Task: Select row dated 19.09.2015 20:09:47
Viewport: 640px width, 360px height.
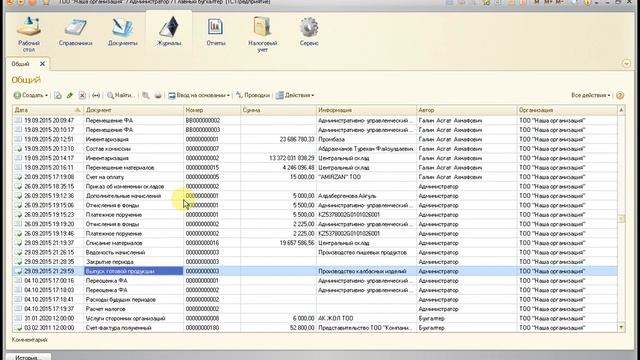Action: (315, 120)
